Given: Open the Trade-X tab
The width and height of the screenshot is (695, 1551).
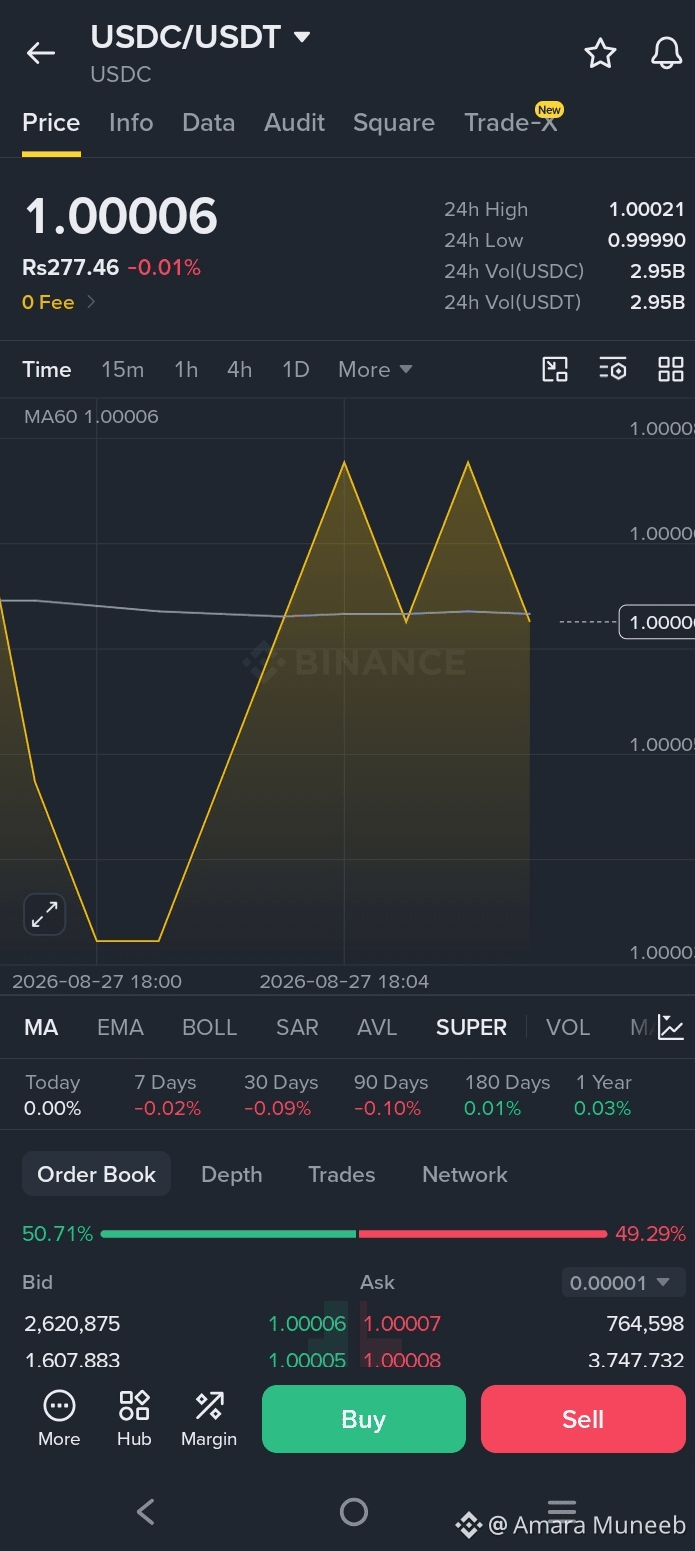Looking at the screenshot, I should click(511, 122).
